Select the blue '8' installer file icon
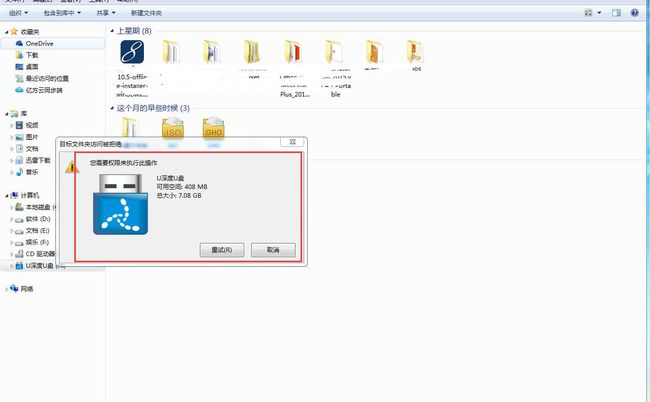This screenshot has height=402, width=650. pyautogui.click(x=132, y=52)
